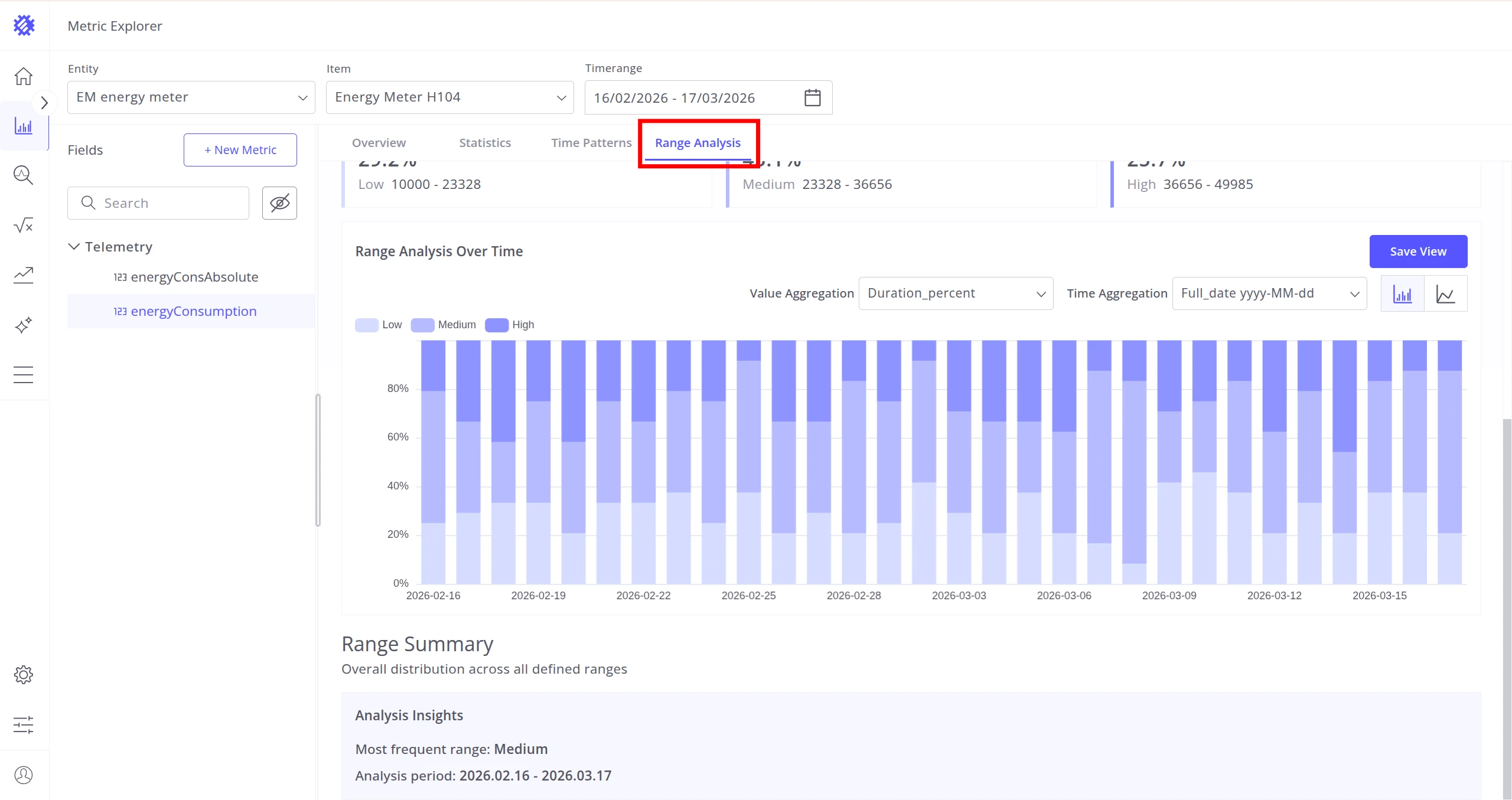Click the fields panel scrollbar

coord(318,460)
